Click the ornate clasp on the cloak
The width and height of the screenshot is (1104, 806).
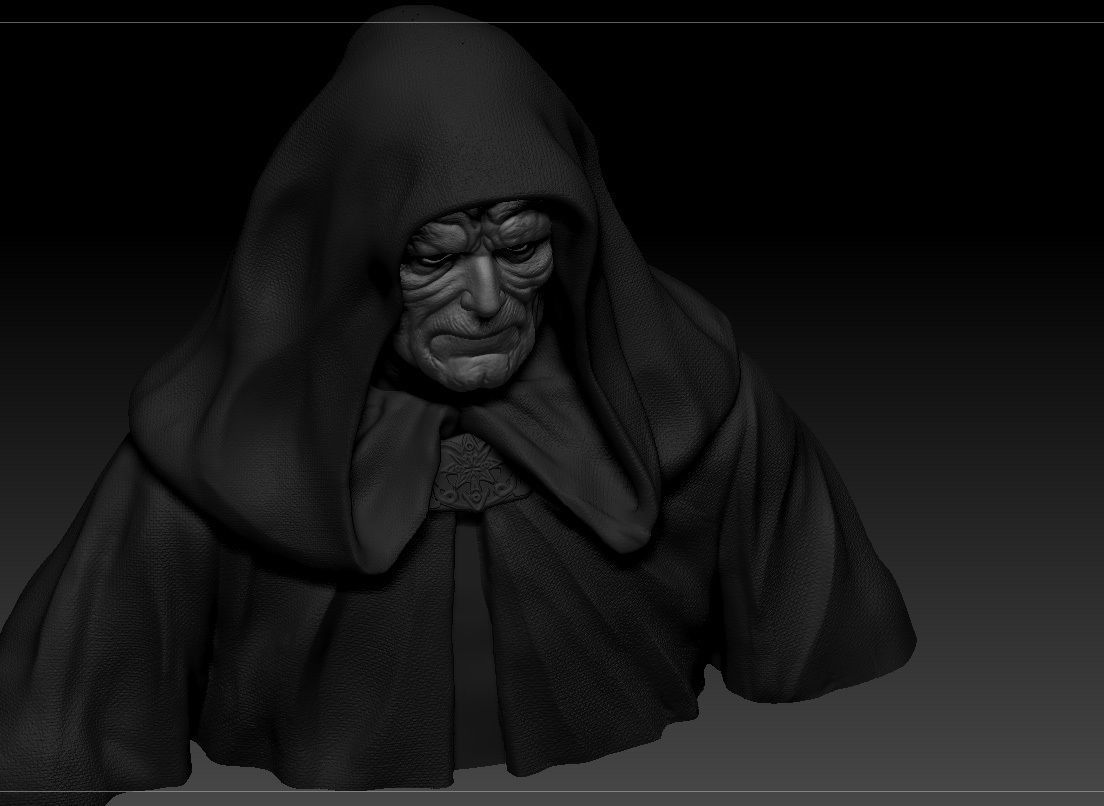[477, 472]
